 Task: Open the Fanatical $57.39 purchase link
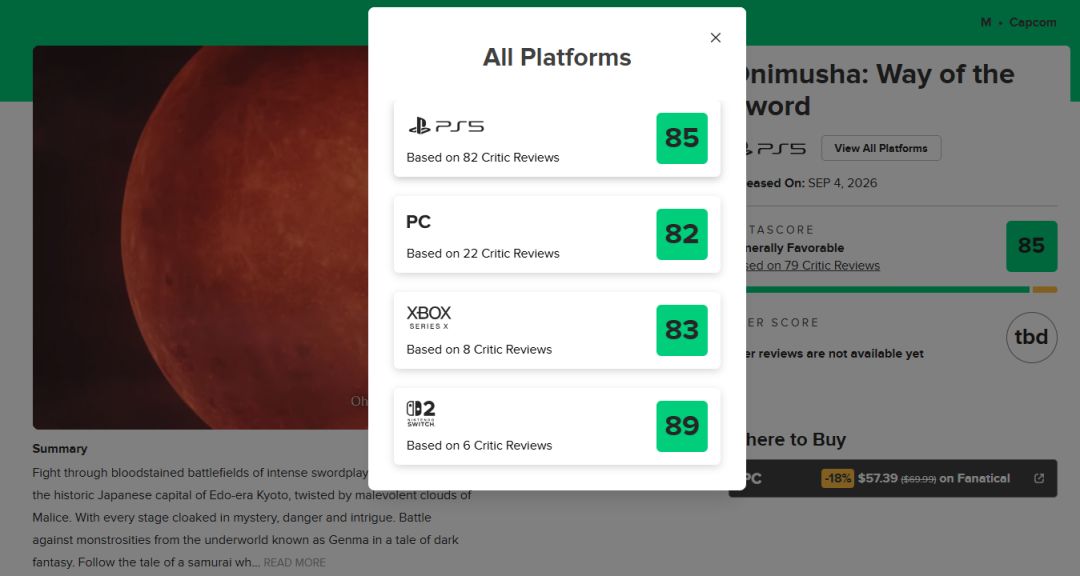click(x=893, y=478)
